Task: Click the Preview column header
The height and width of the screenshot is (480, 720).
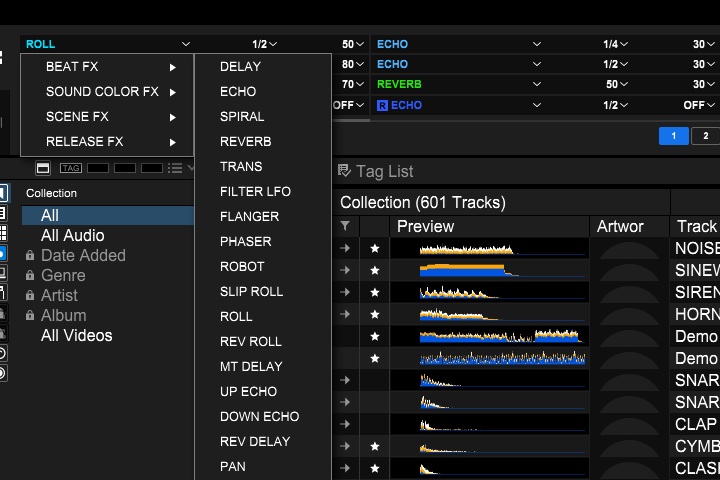Action: (425, 227)
